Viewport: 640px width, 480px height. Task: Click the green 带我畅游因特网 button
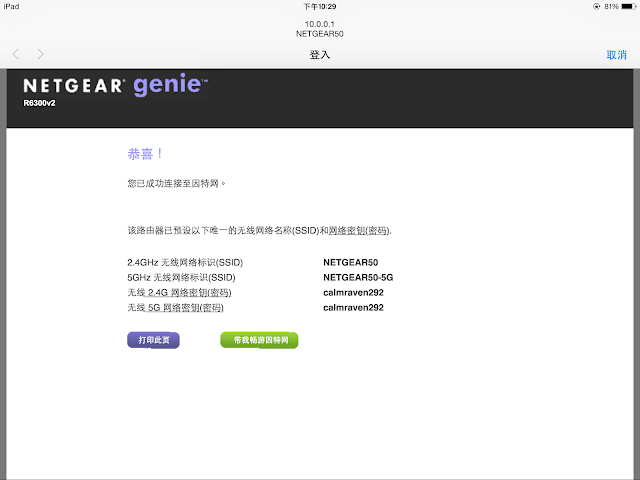[259, 340]
